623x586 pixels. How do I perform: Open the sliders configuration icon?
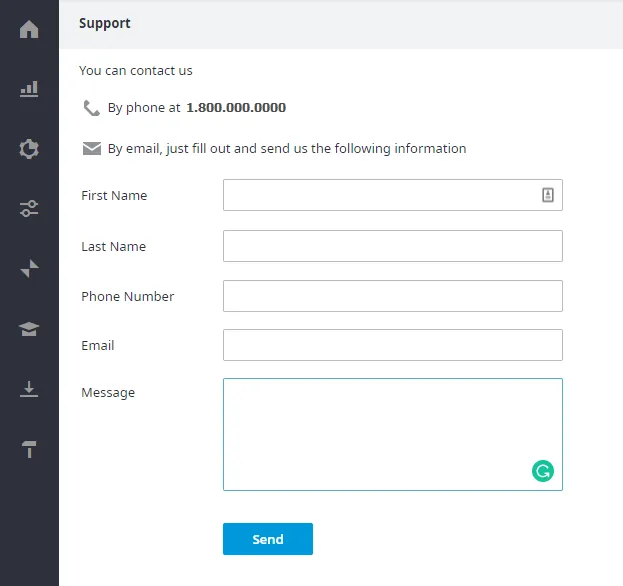29,209
